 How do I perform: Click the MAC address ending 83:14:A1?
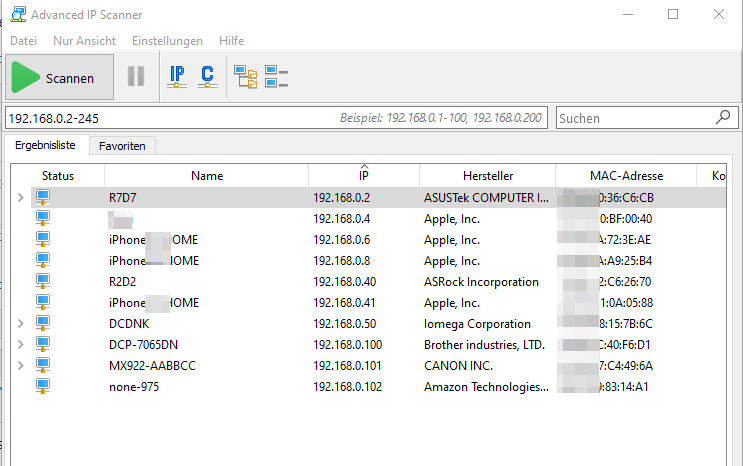tap(604, 387)
